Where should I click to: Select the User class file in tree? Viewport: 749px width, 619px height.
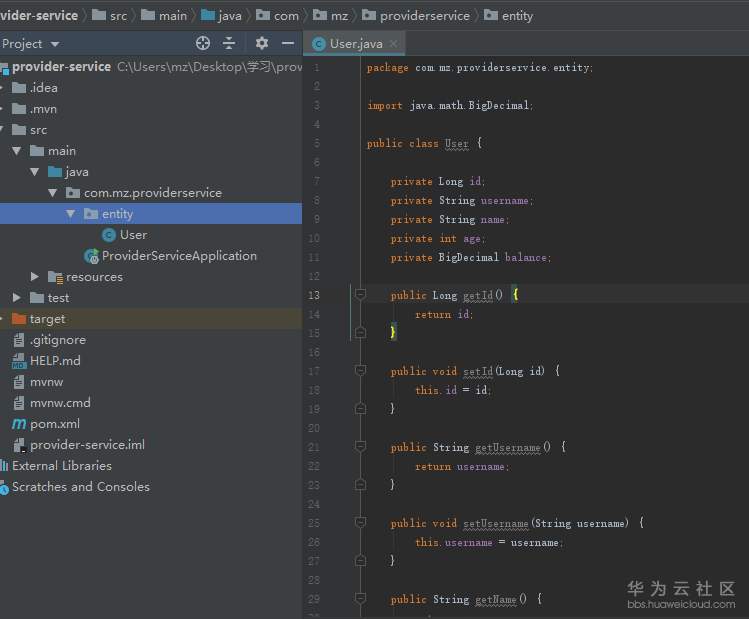[x=133, y=235]
